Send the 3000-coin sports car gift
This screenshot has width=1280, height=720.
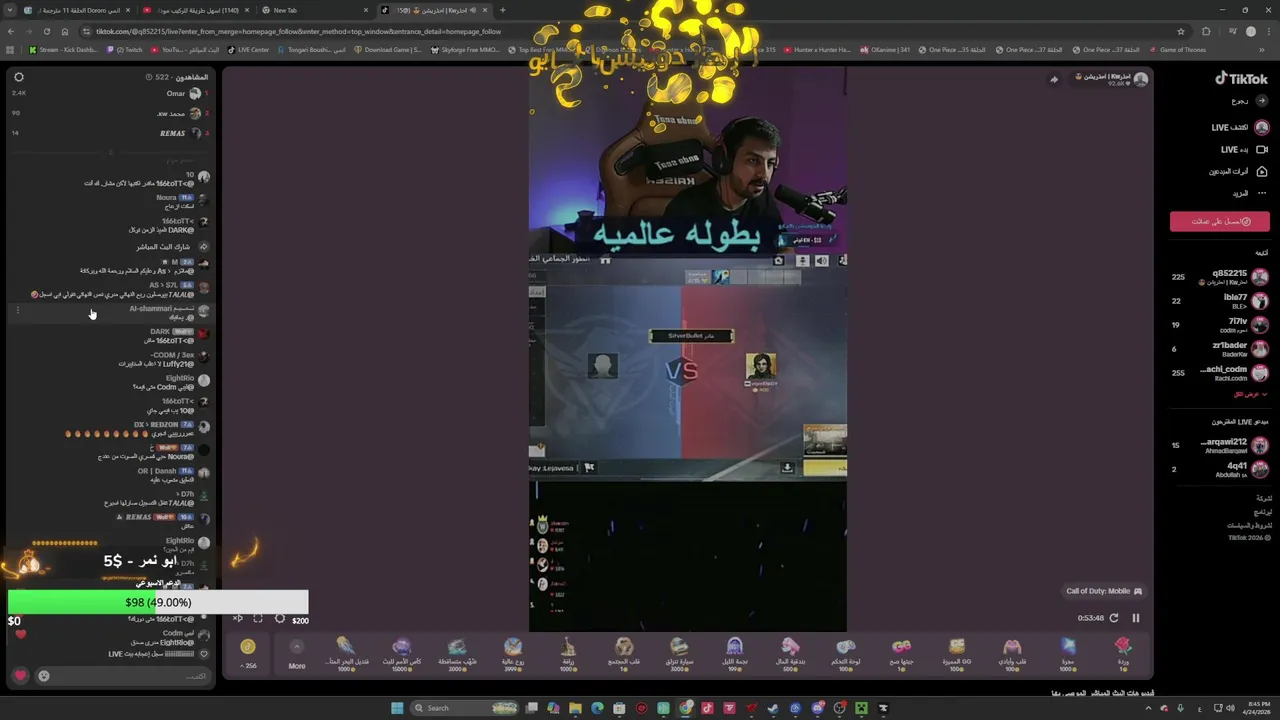click(679, 653)
